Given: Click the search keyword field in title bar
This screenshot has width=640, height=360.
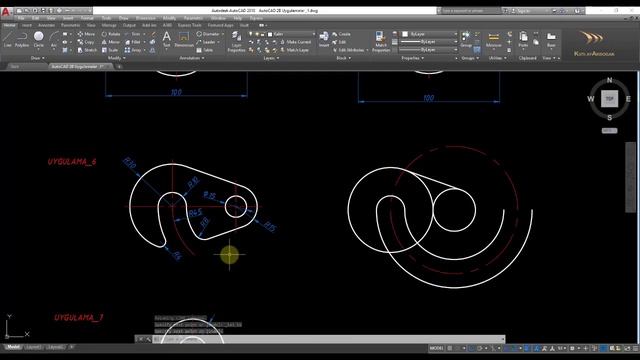Looking at the screenshot, I should (x=469, y=11).
